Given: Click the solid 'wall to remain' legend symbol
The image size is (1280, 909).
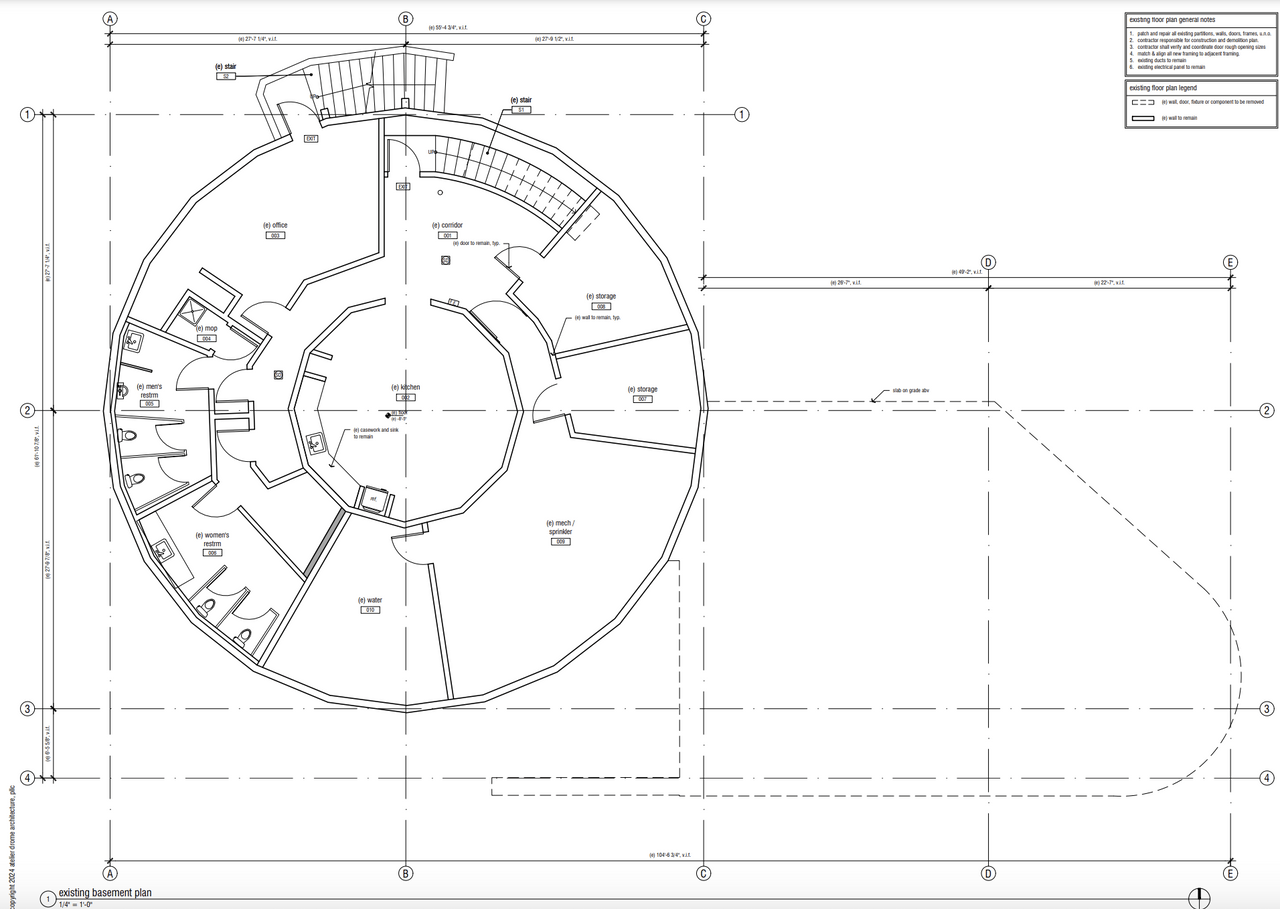Looking at the screenshot, I should click(x=1142, y=118).
